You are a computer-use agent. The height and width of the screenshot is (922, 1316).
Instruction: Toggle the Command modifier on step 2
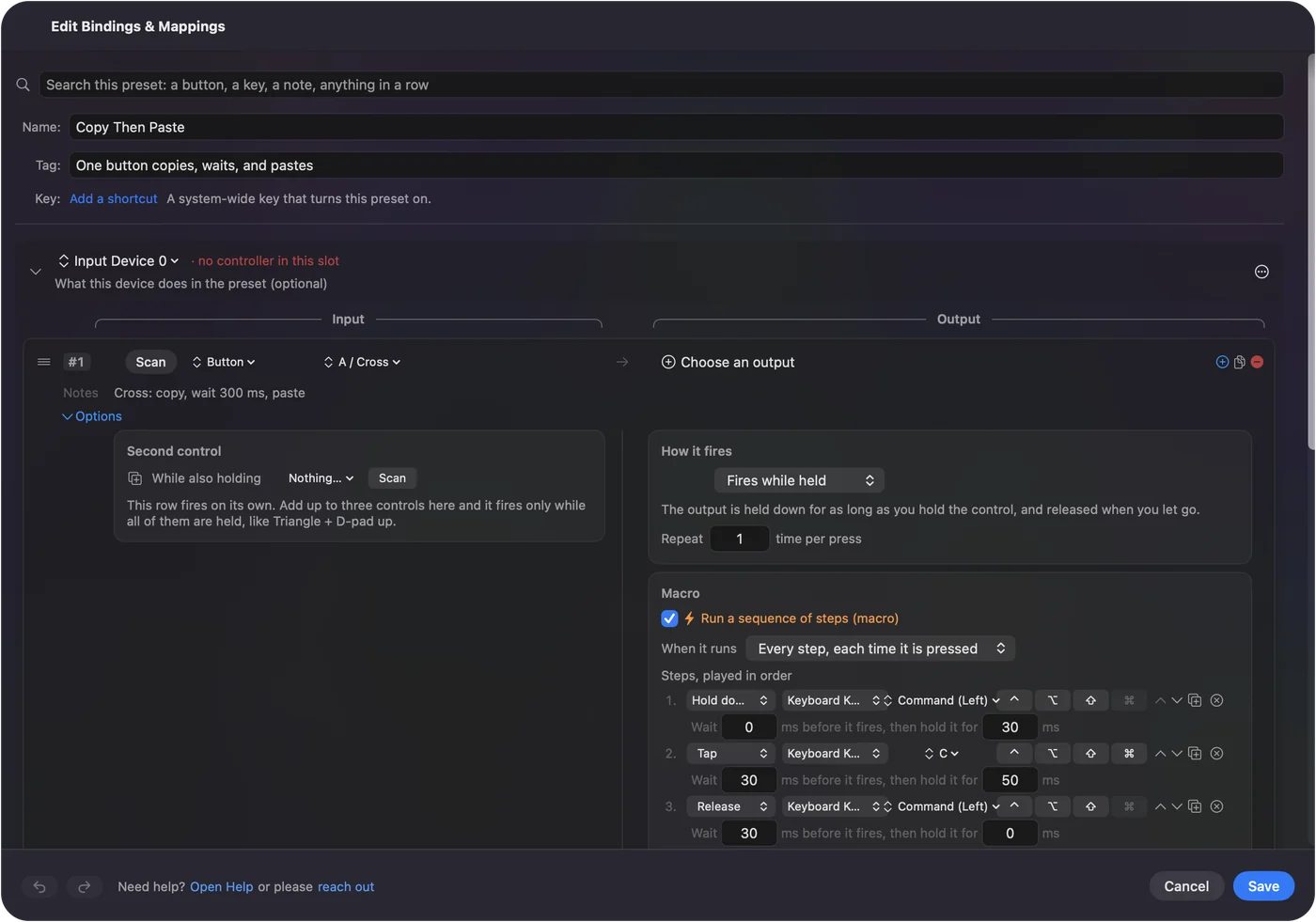1129,754
